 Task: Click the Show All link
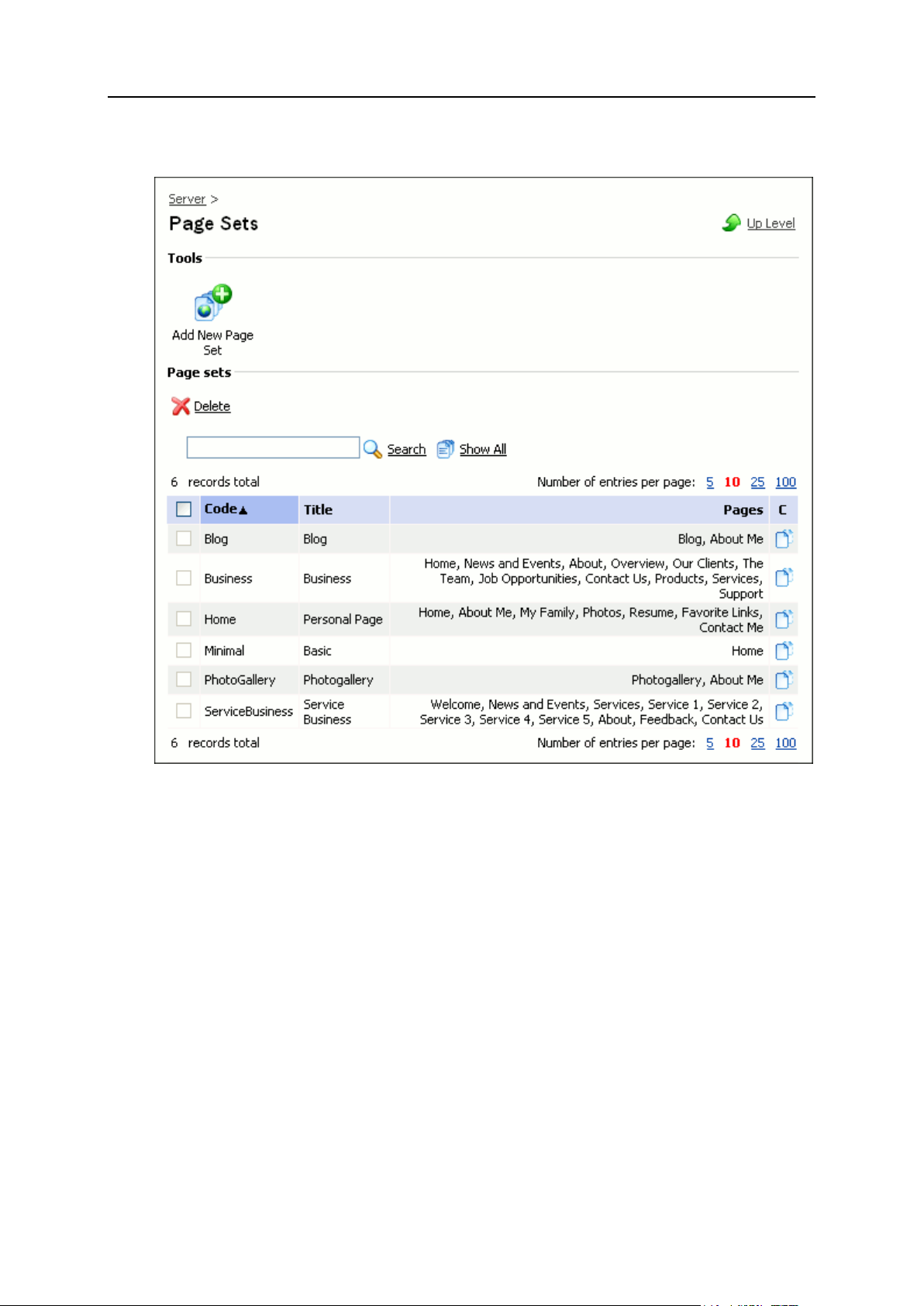coord(482,450)
